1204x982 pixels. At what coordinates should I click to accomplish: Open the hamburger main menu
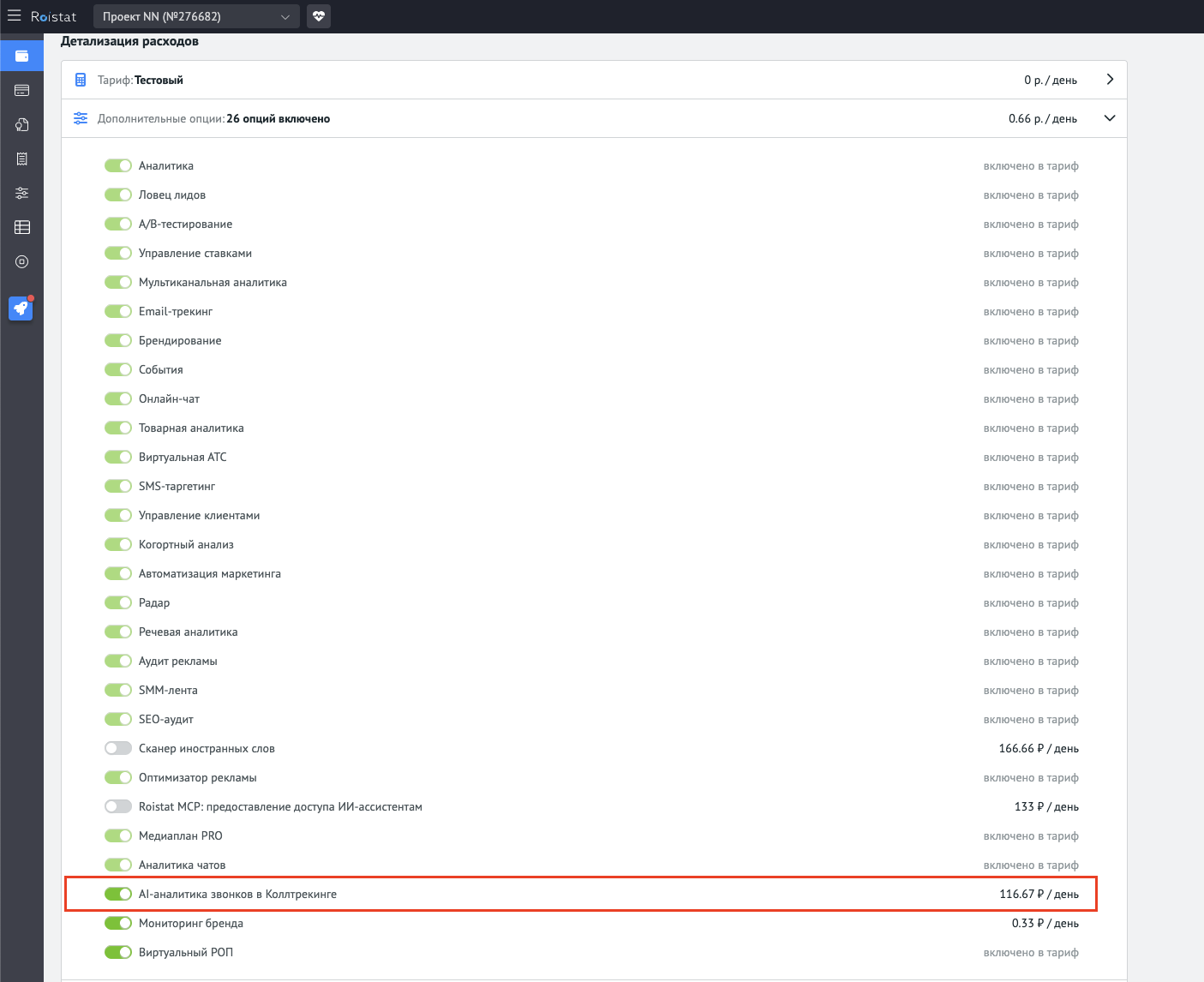tap(14, 15)
